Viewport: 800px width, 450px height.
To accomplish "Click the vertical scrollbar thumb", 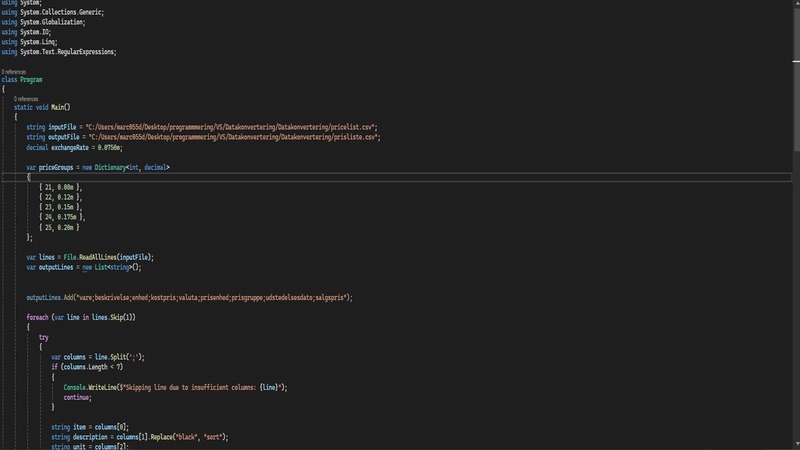I will coord(796,75).
